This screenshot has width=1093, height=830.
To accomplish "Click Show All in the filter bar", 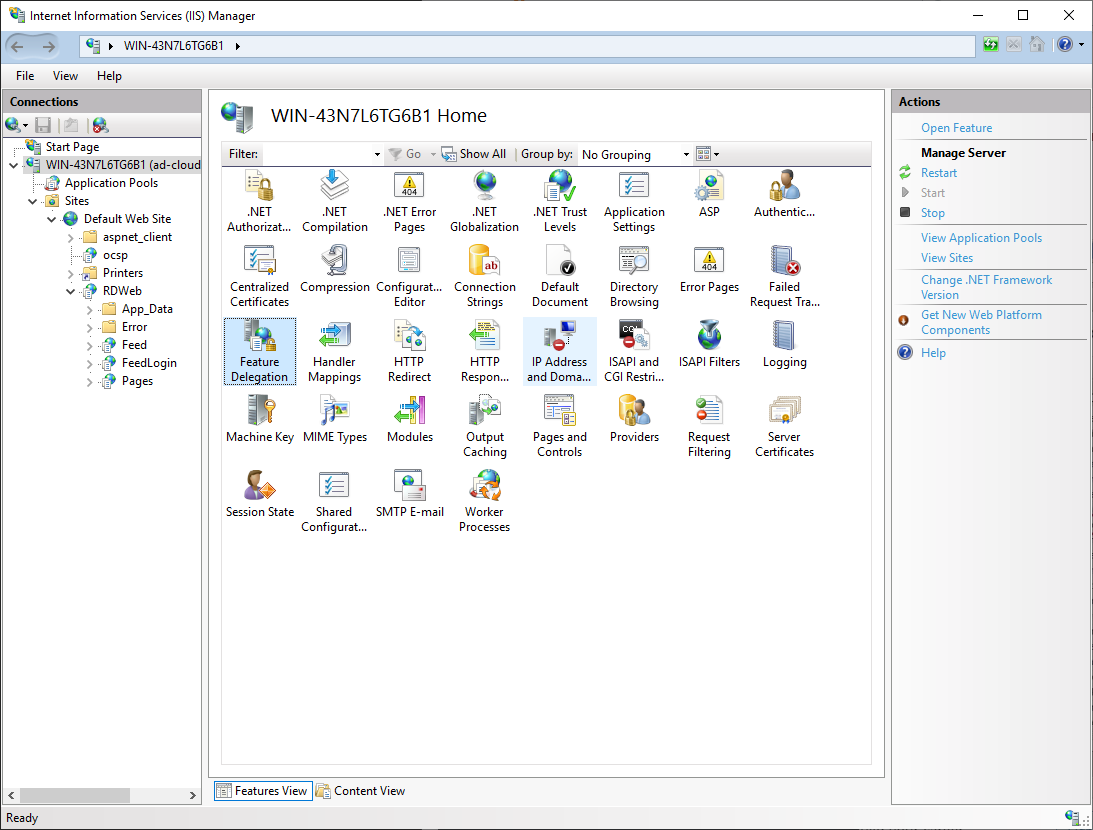I will (x=475, y=154).
